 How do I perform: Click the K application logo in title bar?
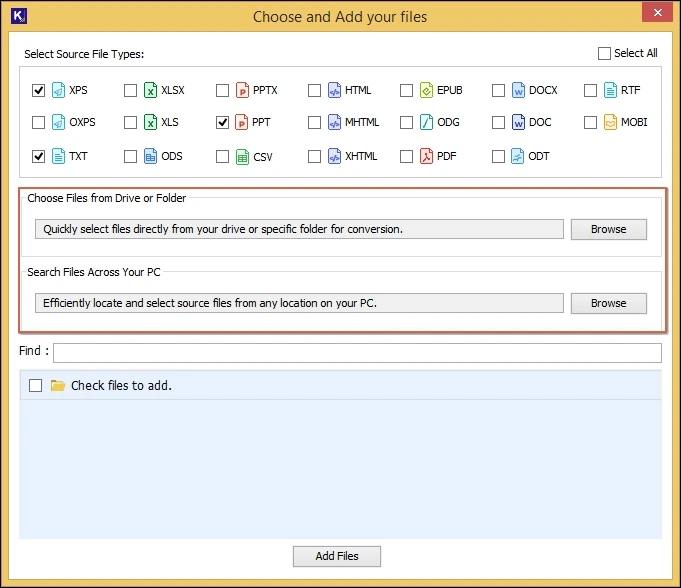[19, 16]
